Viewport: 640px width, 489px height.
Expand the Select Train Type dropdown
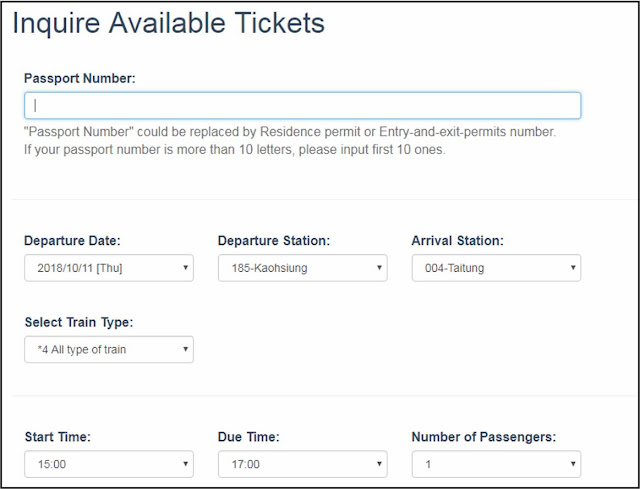(109, 349)
